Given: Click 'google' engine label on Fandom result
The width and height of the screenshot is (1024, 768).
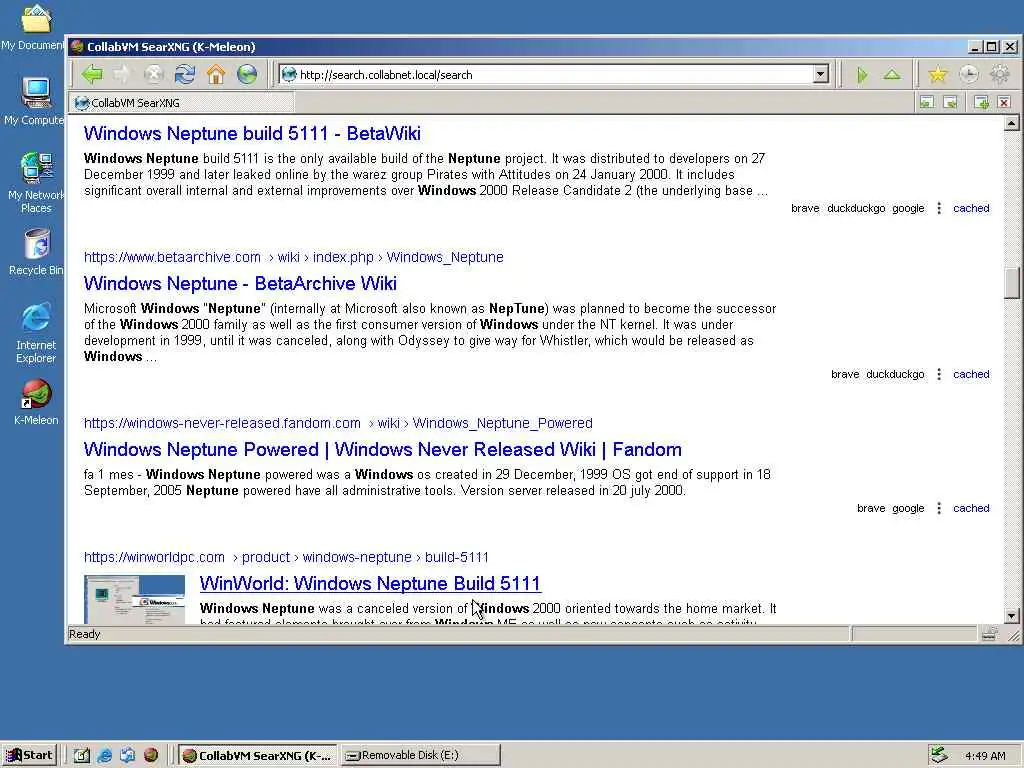Looking at the screenshot, I should [x=908, y=508].
